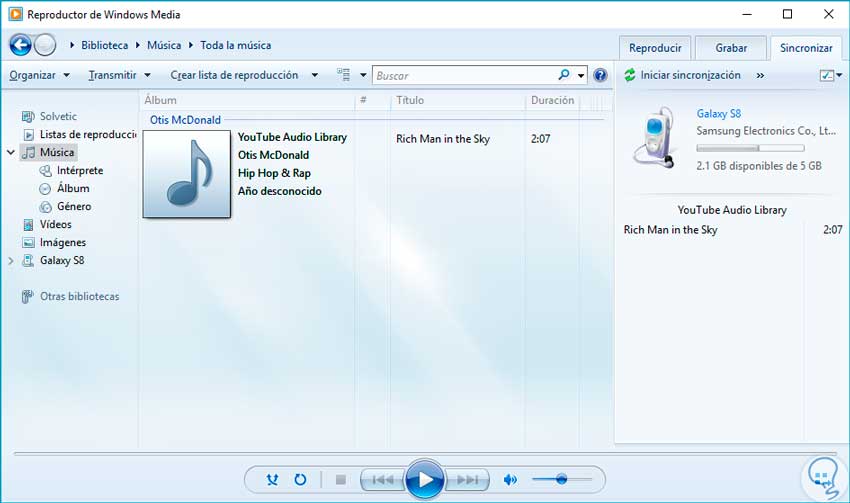Click the Stop button
This screenshot has height=503, width=850.
340,480
